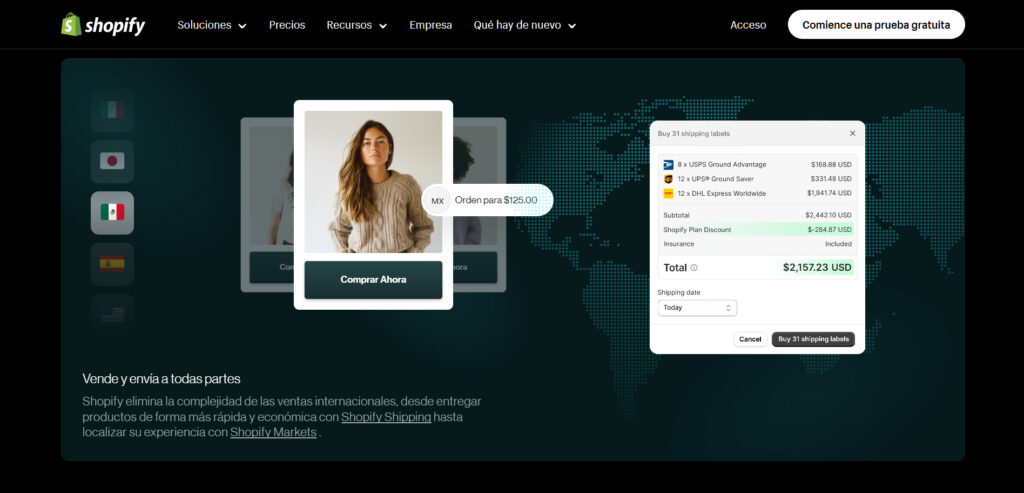Select the United States flag icon
The width and height of the screenshot is (1024, 493).
pos(112,314)
